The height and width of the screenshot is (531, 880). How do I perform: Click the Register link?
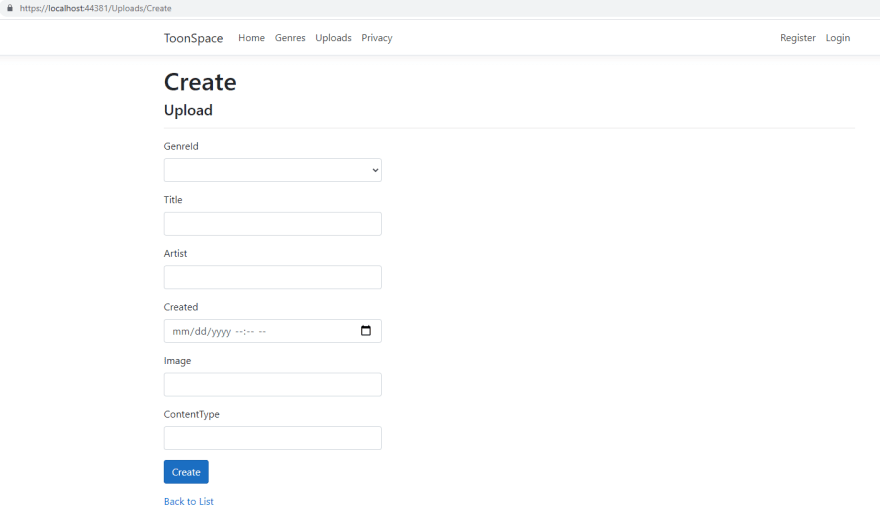798,38
